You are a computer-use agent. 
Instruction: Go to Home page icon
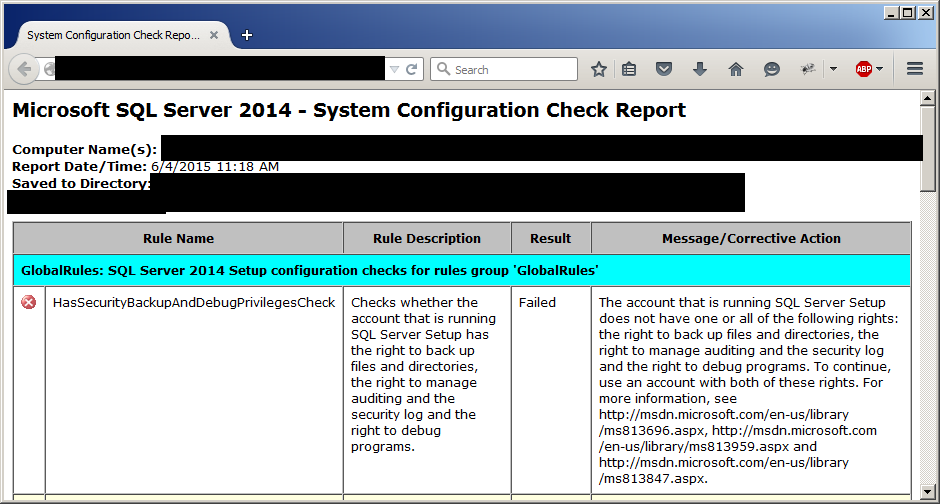[736, 70]
